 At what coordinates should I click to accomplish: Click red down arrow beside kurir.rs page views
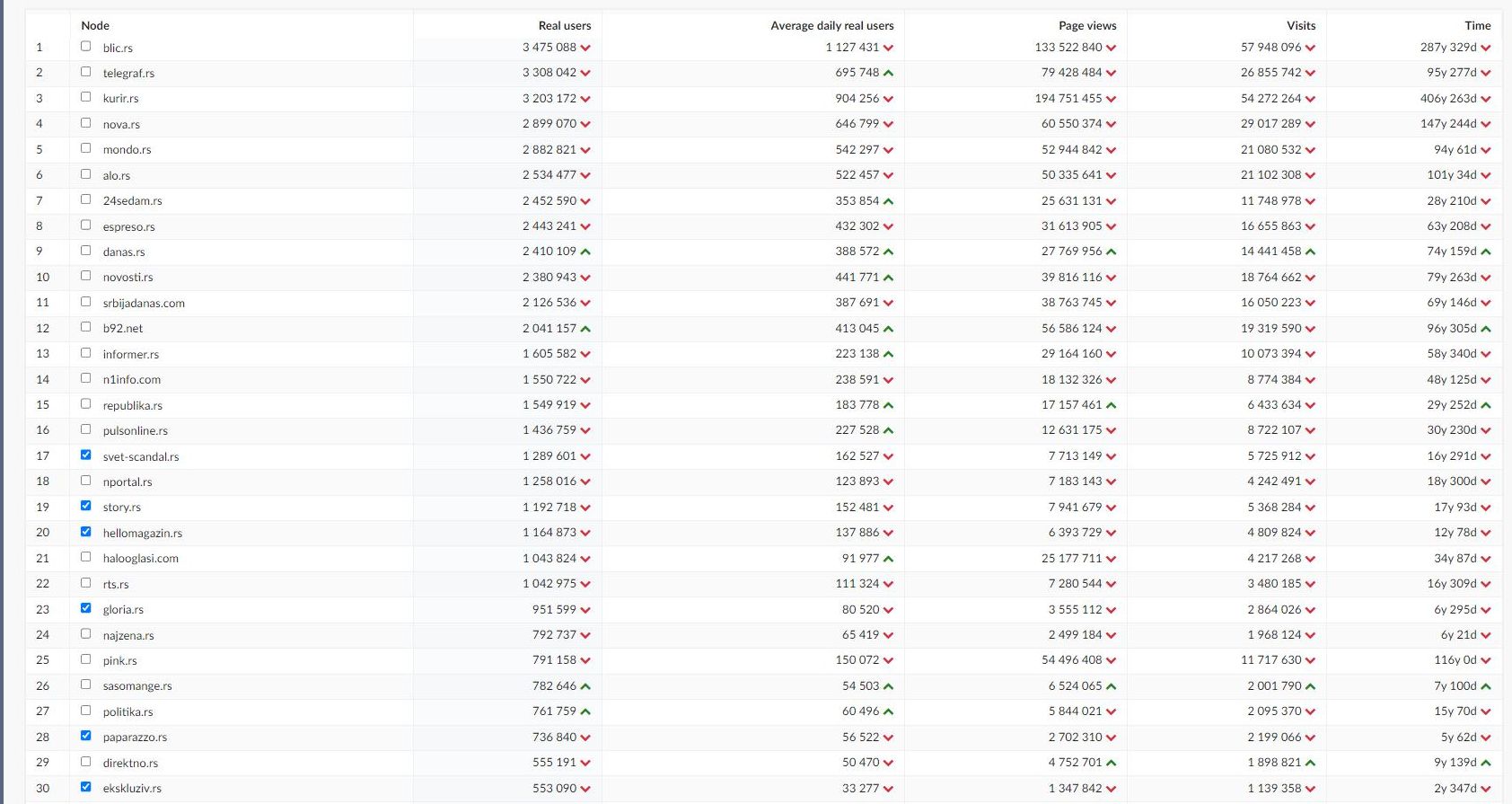[x=1112, y=99]
